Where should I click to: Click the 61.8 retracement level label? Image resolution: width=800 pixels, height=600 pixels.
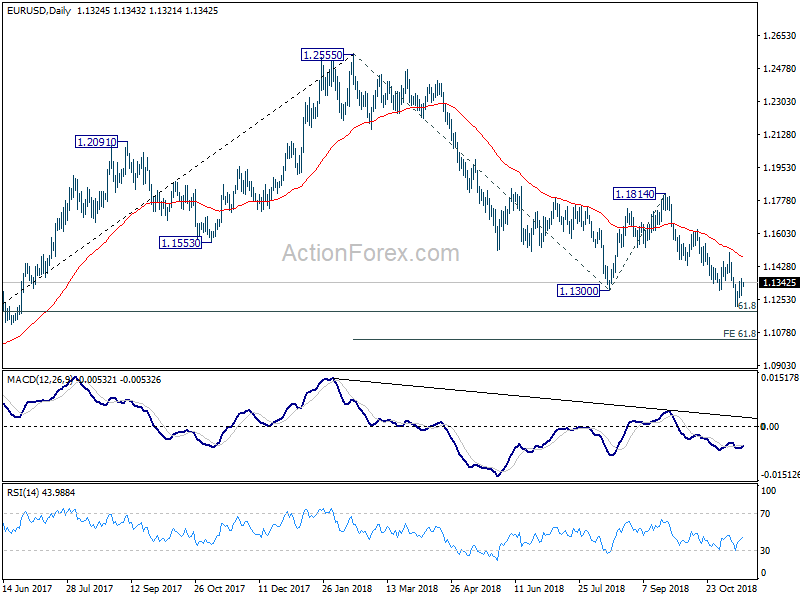[x=747, y=306]
